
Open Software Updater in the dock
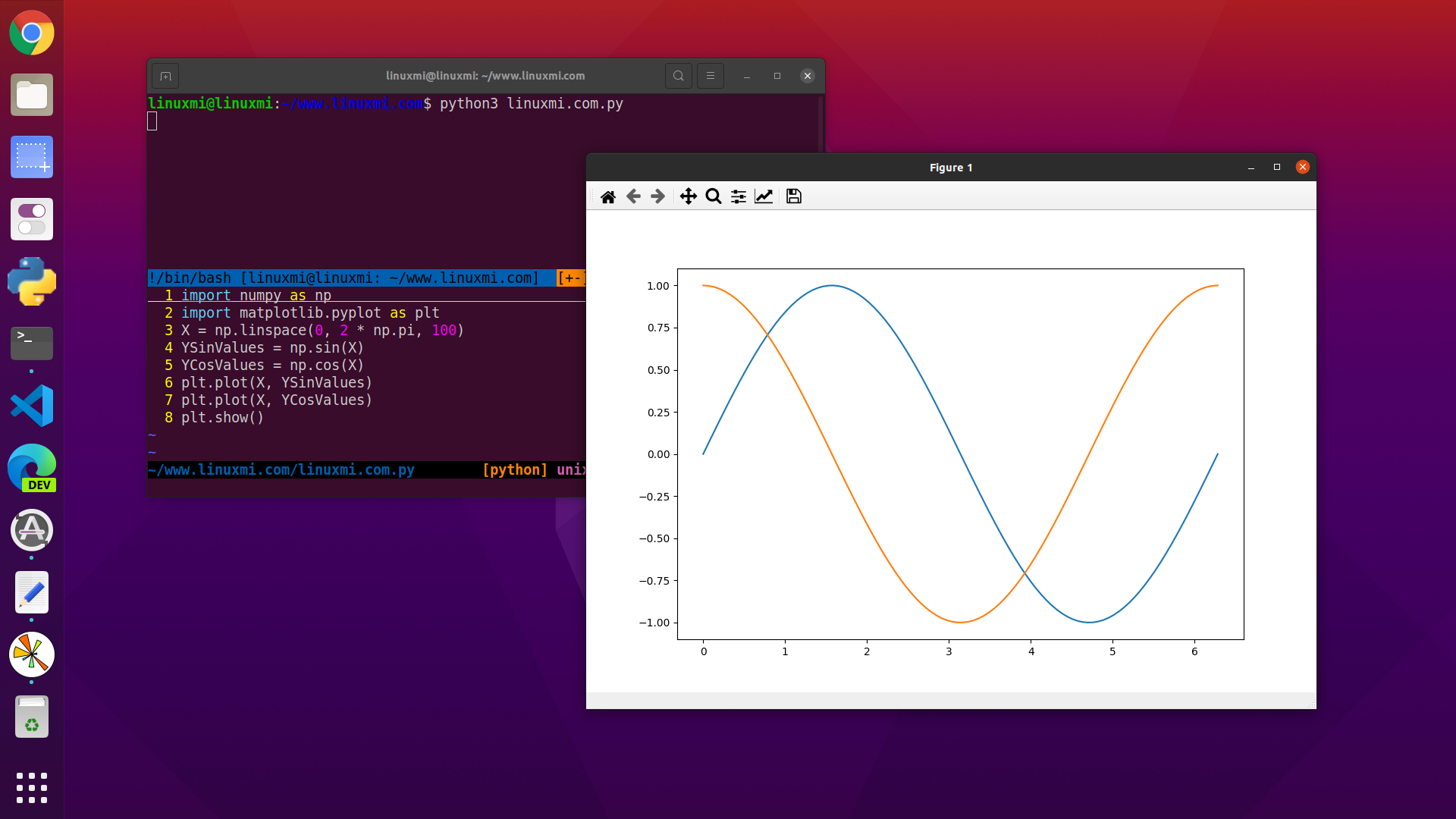coord(32,530)
